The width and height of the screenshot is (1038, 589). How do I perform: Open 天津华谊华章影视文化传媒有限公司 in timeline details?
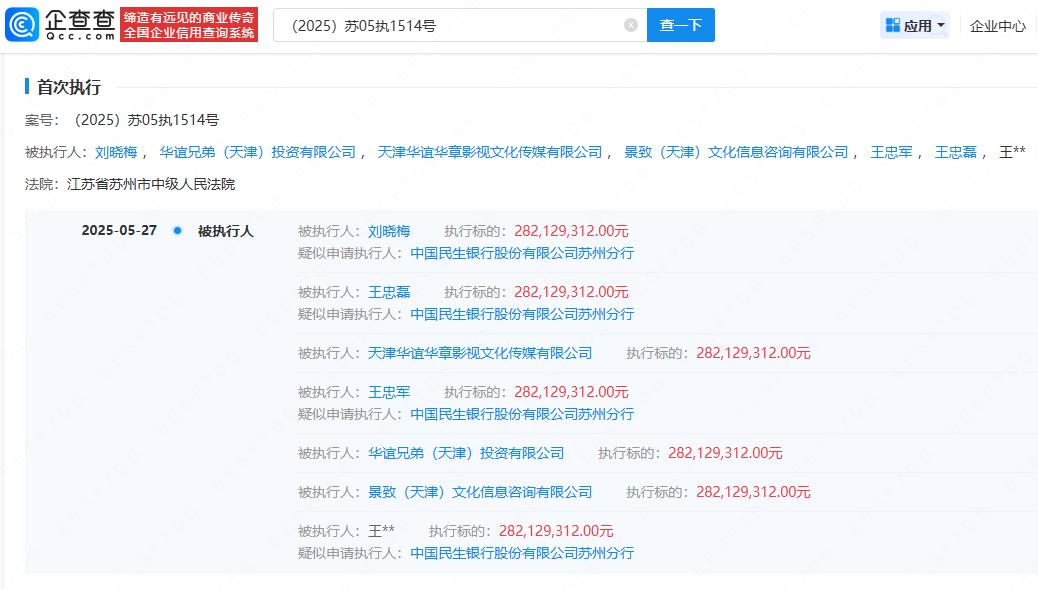(480, 353)
